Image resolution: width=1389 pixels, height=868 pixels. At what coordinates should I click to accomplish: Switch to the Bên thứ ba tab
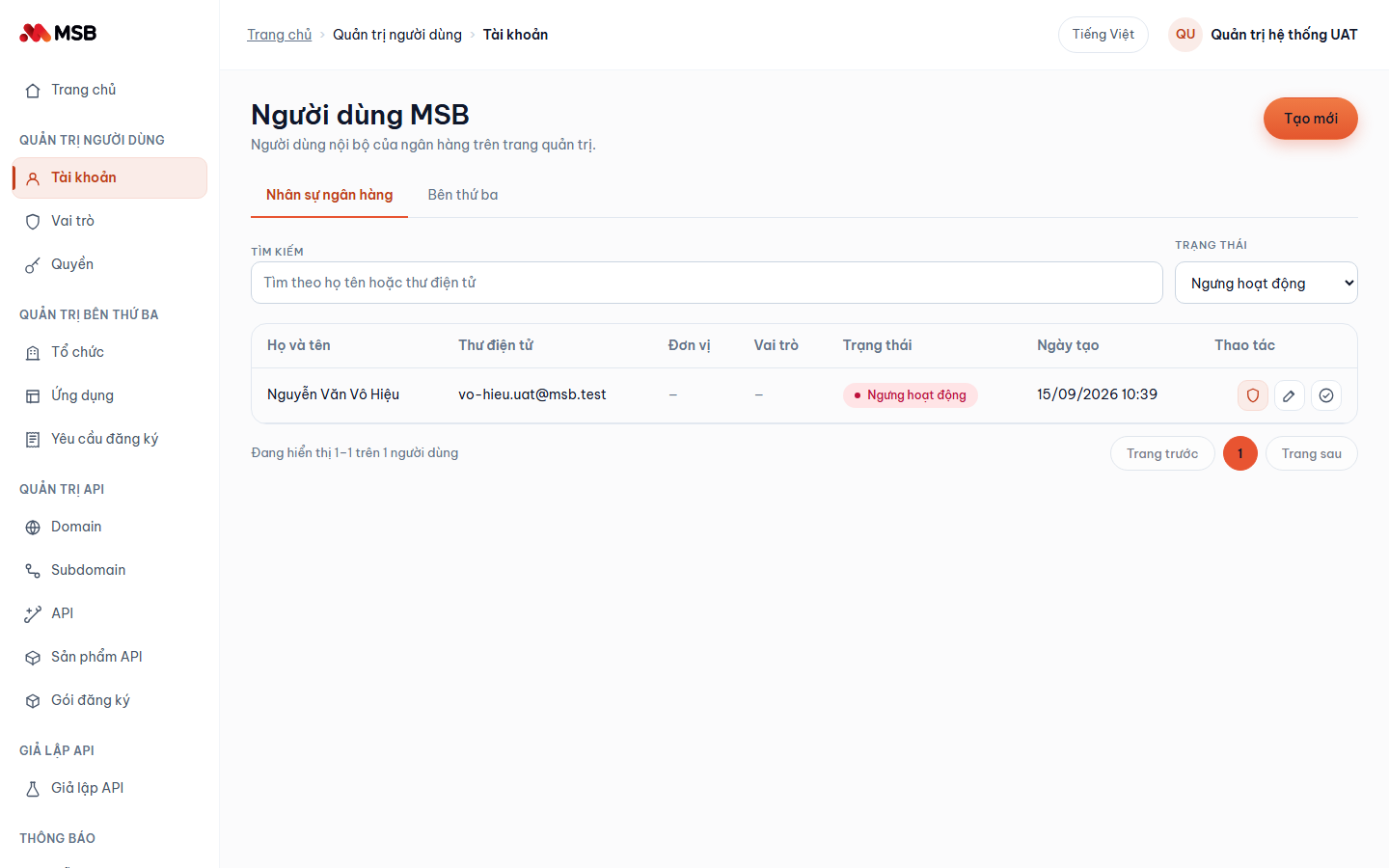(463, 195)
